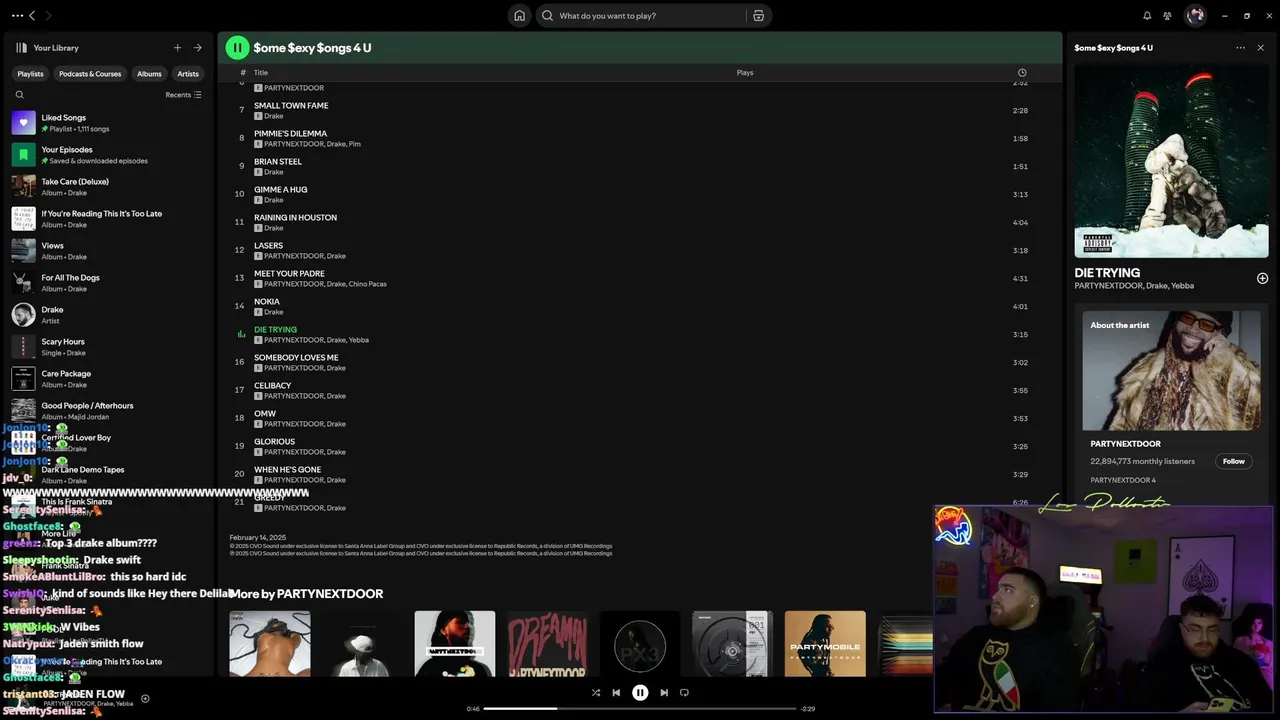
Task: Follow PARTYNEXTDOOR
Action: [x=1234, y=461]
